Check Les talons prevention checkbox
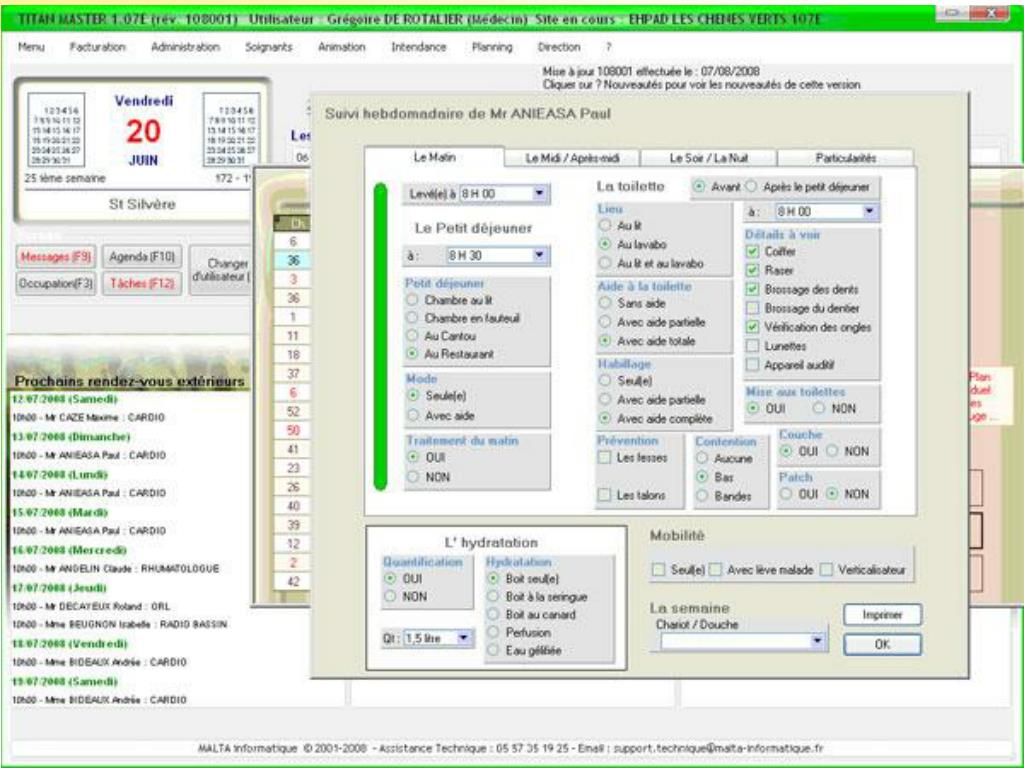This screenshot has height=768, width=1024. click(605, 495)
